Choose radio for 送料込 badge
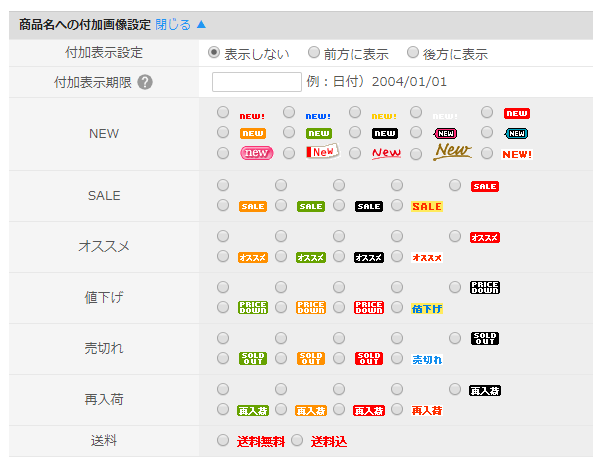This screenshot has width=593, height=463. (x=297, y=440)
